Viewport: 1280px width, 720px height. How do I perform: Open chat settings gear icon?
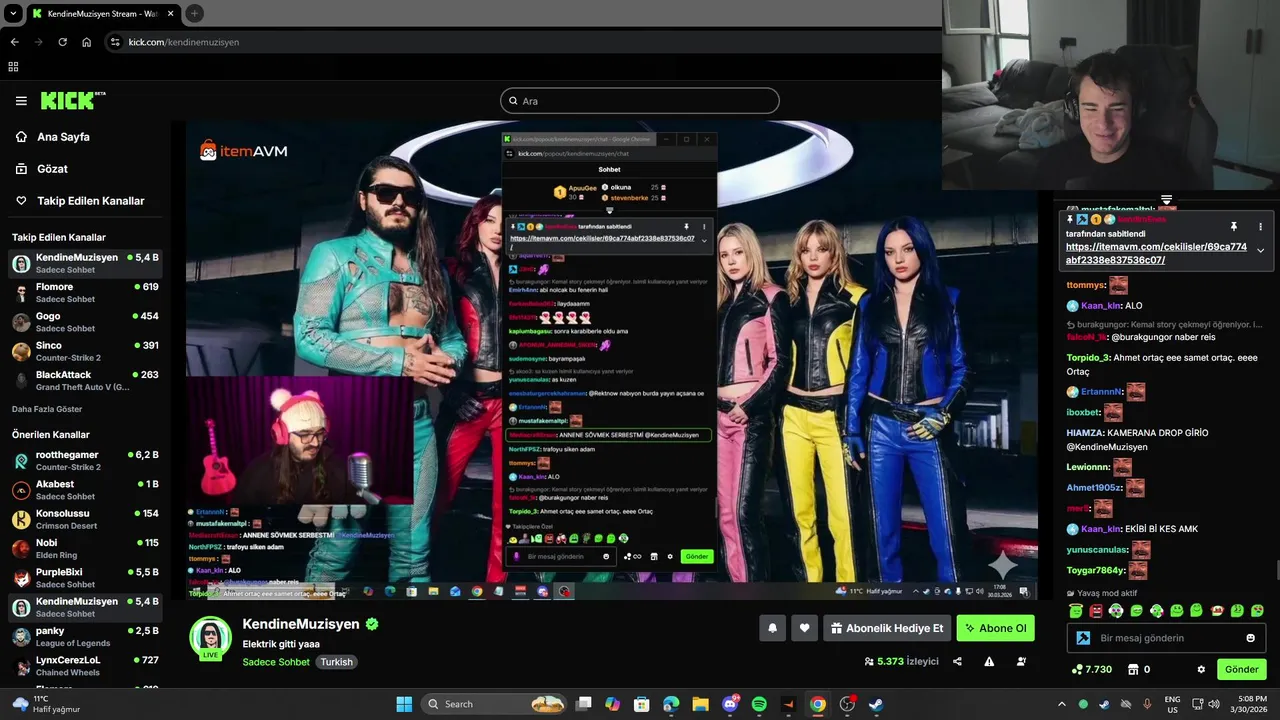(x=1201, y=669)
